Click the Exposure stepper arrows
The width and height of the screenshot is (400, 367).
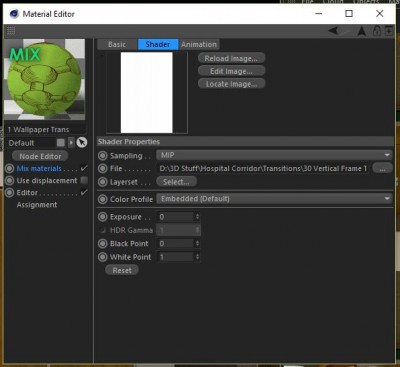[197, 217]
